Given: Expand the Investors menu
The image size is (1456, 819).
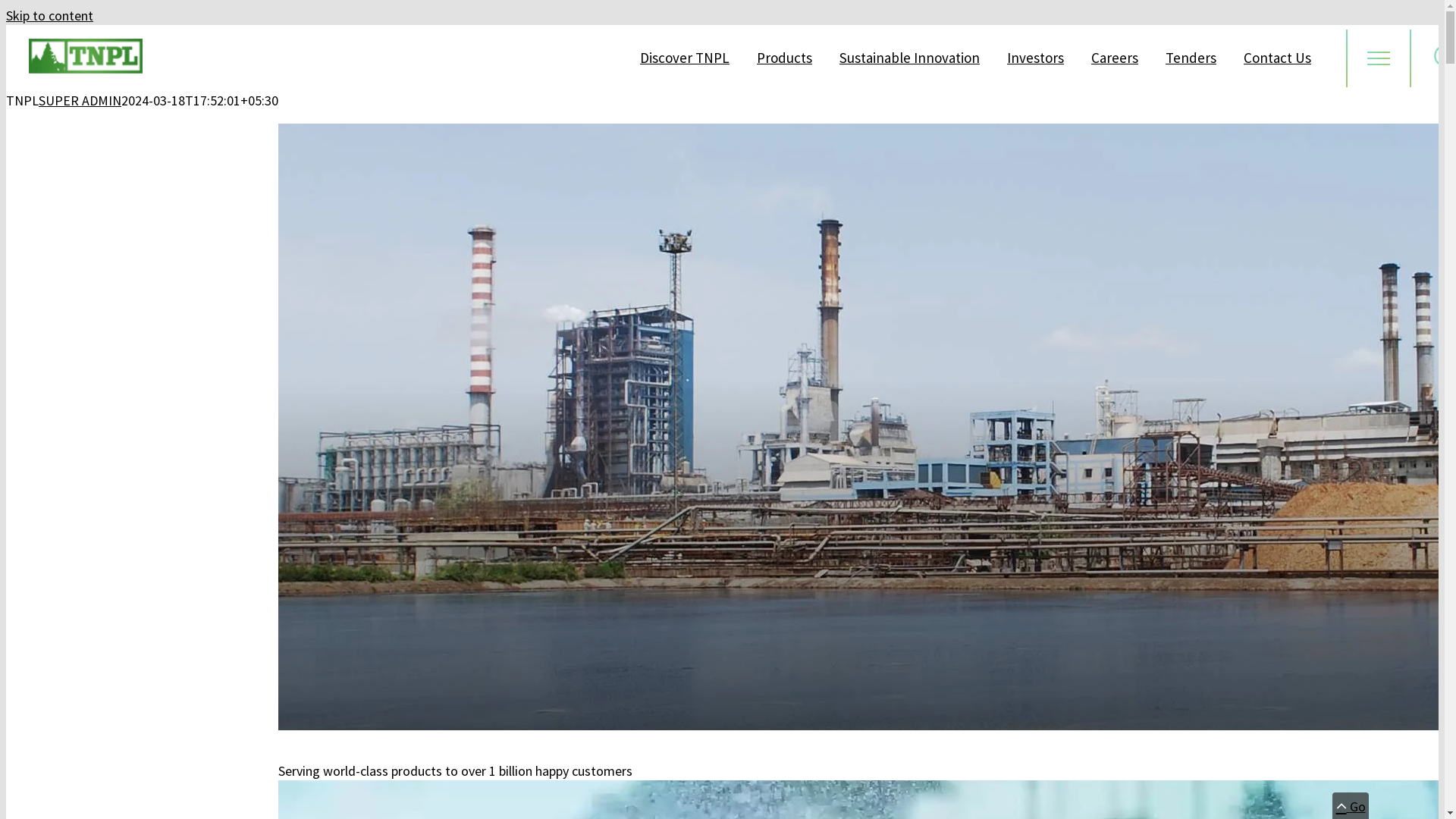Looking at the screenshot, I should coord(1034,58).
